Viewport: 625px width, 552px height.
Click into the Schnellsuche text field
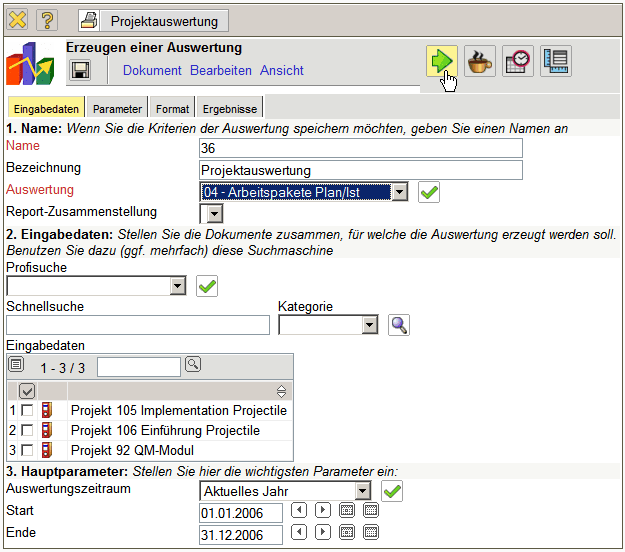138,325
